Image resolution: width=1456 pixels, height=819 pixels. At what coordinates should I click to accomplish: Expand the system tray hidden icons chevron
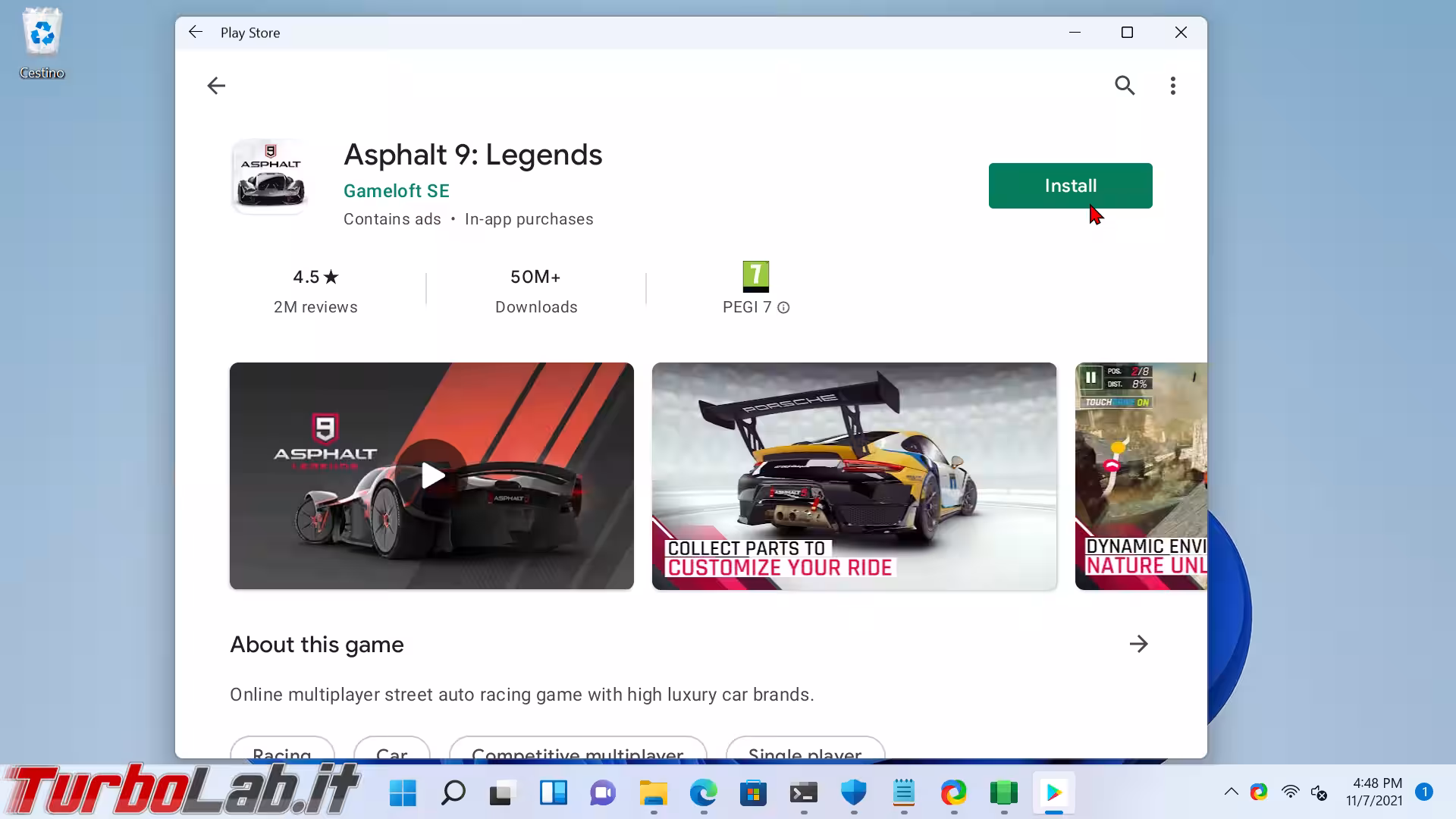point(1231,792)
